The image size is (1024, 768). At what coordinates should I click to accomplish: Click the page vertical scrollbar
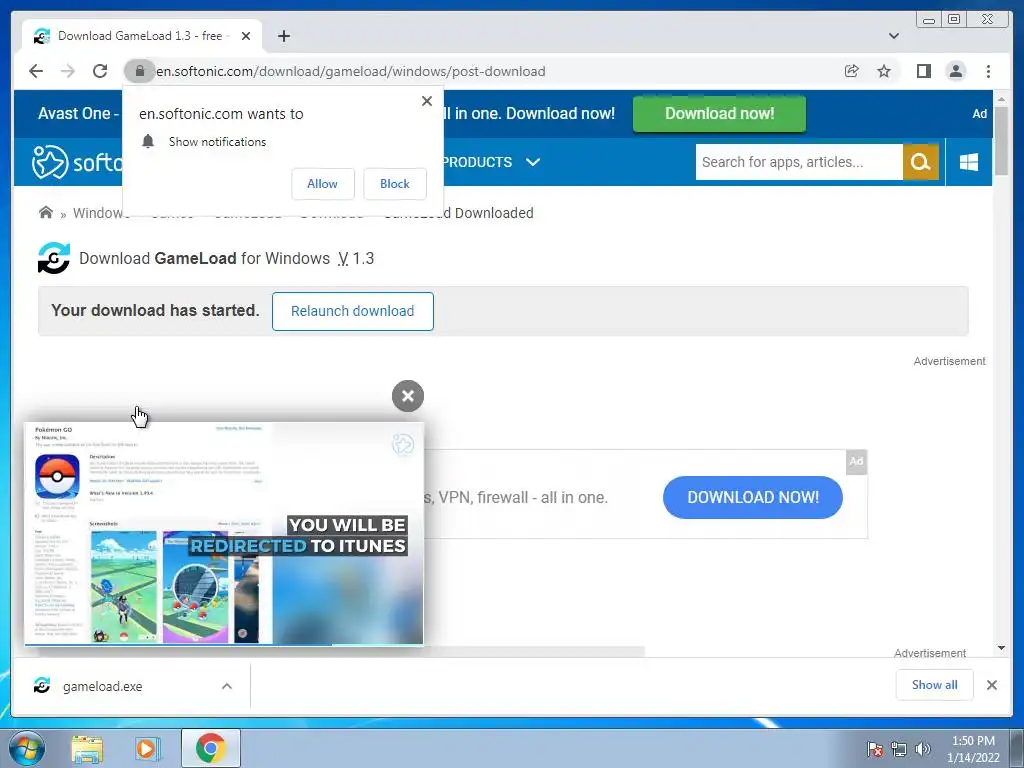1001,140
